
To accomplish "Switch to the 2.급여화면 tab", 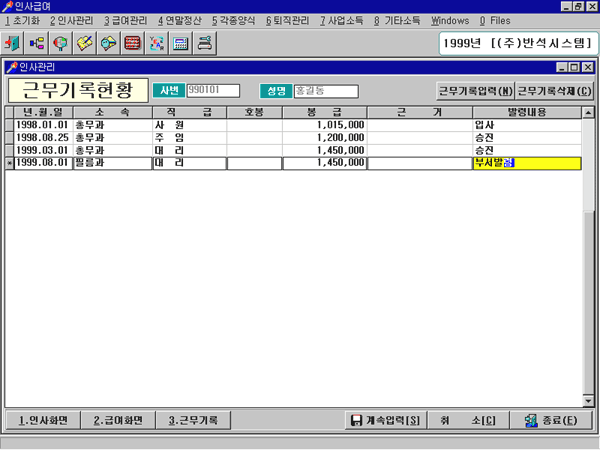I will pos(118,420).
